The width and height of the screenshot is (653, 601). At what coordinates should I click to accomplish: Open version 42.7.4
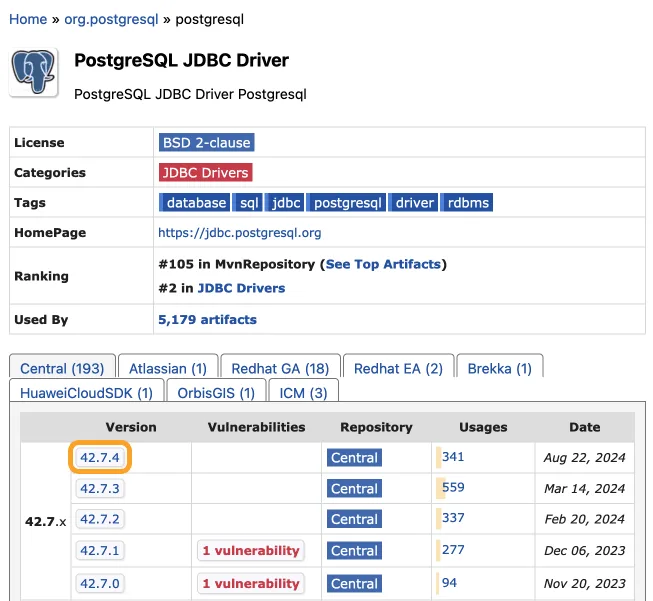click(x=100, y=457)
